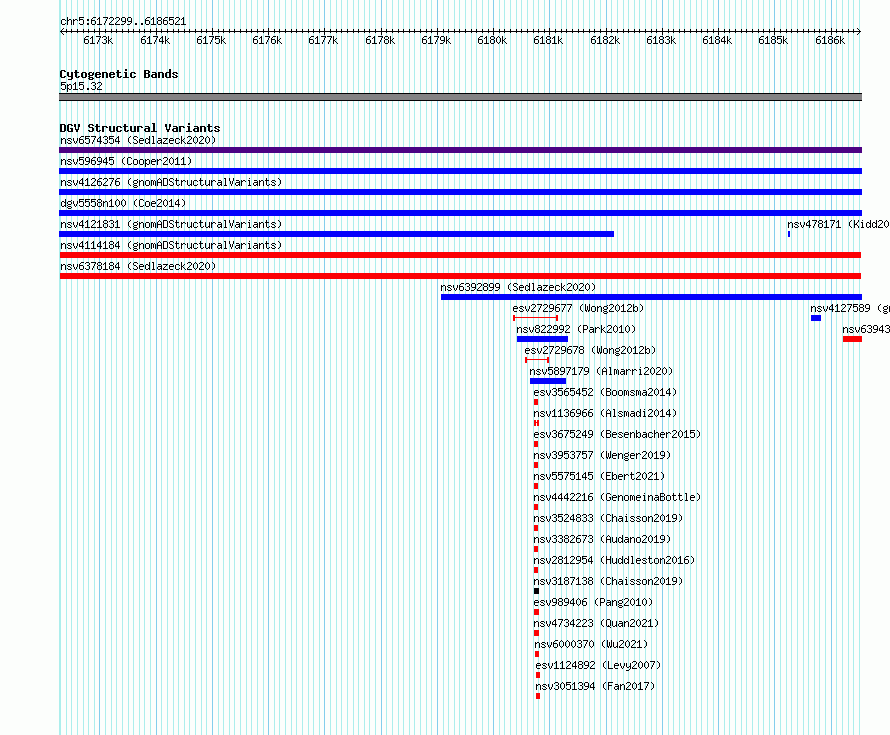Open nsv4121831 (gnomADStructuralVariants) label
890x735 pixels.
point(171,224)
